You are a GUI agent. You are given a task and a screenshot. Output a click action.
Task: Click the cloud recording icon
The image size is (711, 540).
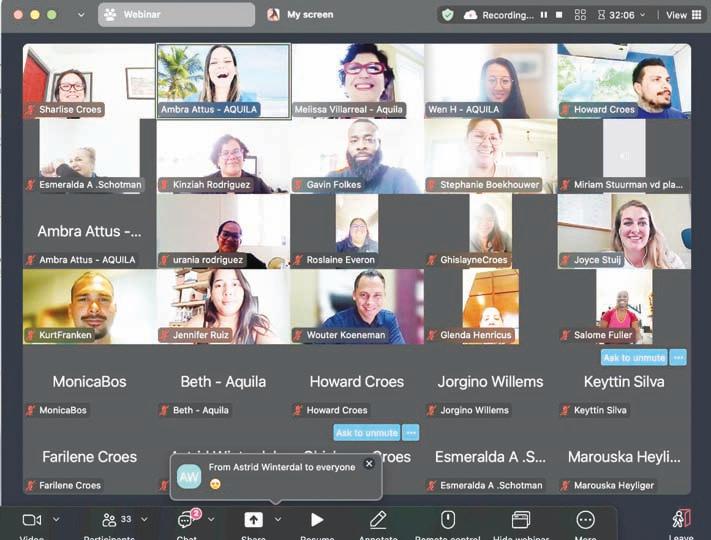470,15
